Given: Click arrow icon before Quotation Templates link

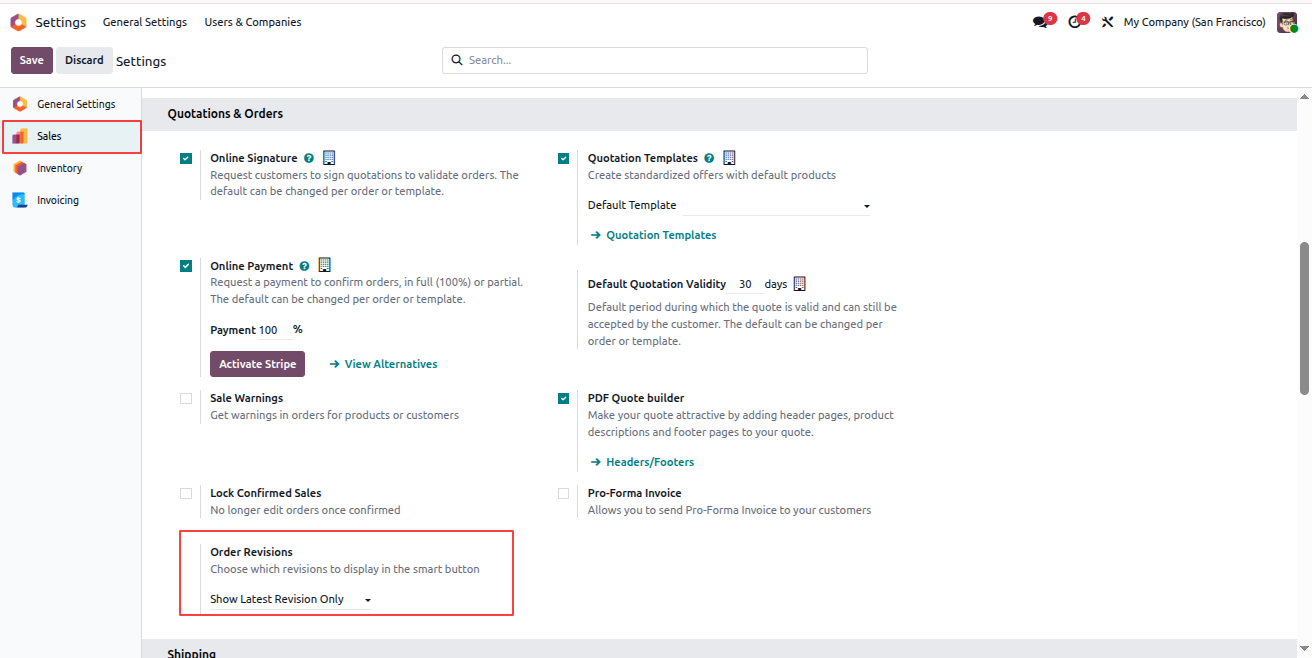Looking at the screenshot, I should tap(596, 235).
